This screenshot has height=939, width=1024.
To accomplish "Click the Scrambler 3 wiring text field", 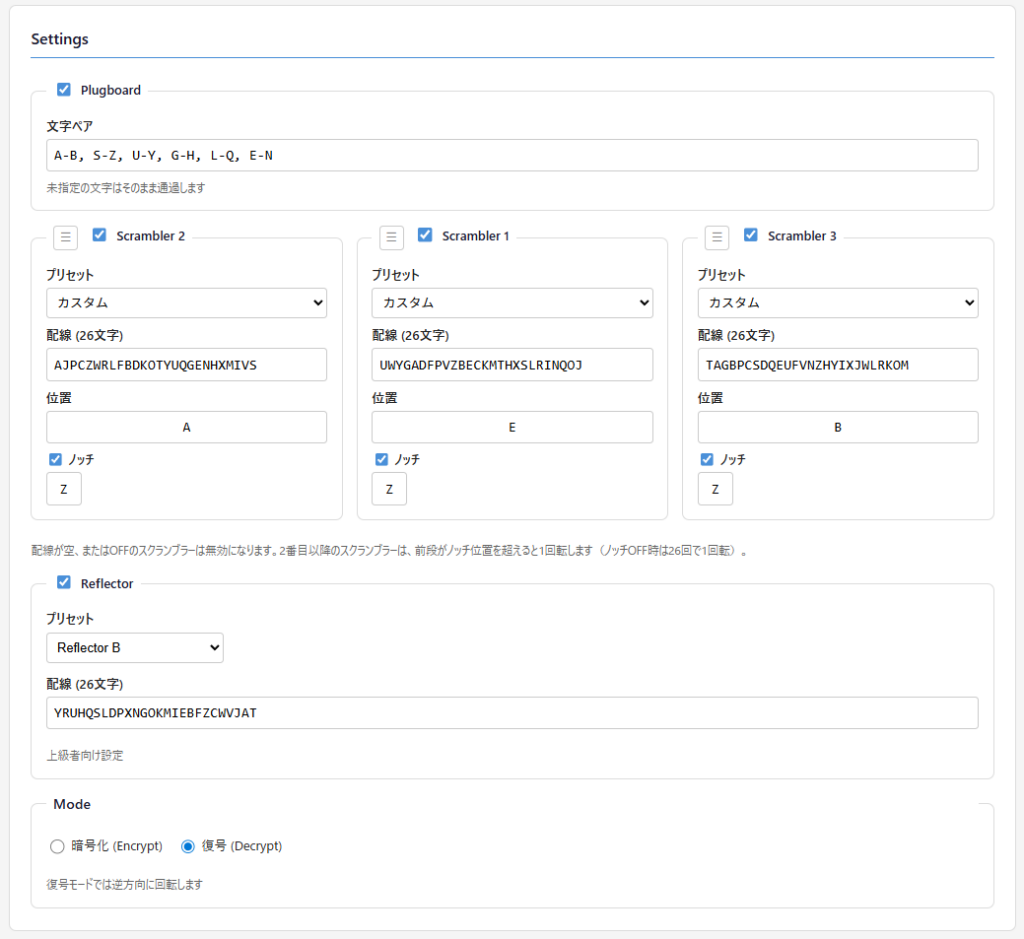I will (838, 365).
